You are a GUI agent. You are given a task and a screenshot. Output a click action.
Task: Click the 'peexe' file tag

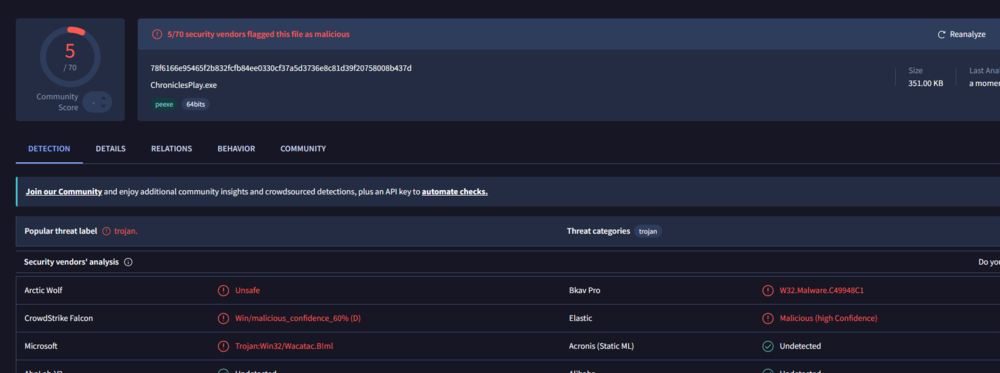164,104
